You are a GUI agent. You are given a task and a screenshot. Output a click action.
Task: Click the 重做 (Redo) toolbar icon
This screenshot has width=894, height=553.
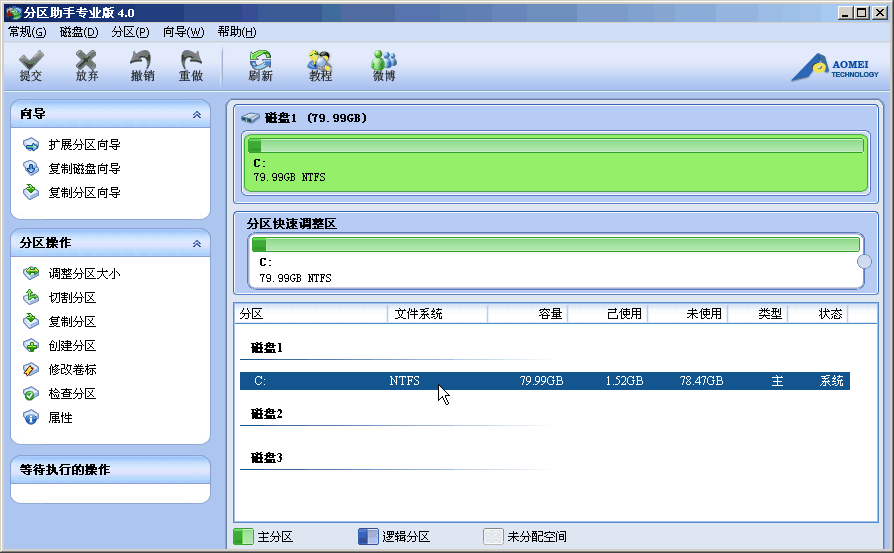point(191,66)
